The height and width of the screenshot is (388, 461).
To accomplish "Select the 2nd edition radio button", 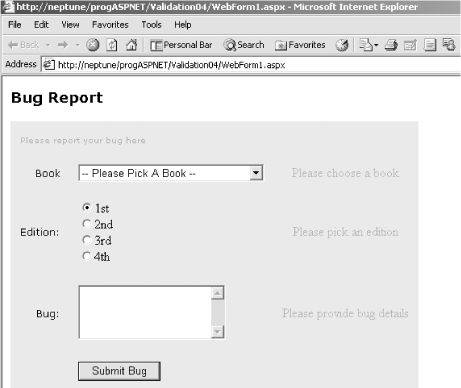I will point(87,224).
